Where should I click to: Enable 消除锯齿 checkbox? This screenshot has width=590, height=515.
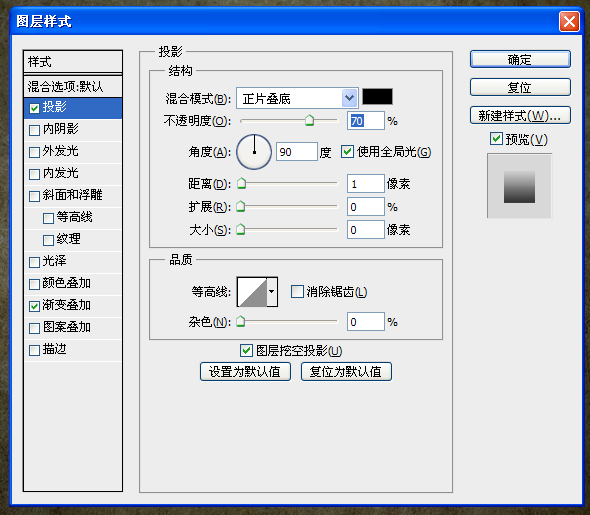click(297, 292)
